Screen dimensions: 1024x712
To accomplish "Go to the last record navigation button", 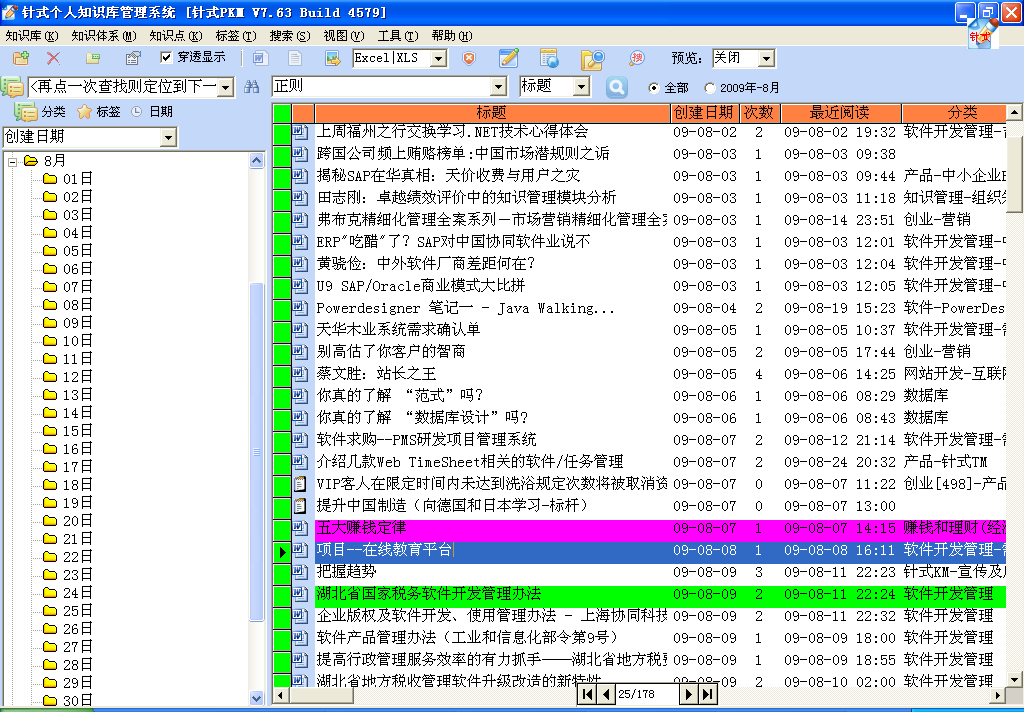I will [x=708, y=694].
